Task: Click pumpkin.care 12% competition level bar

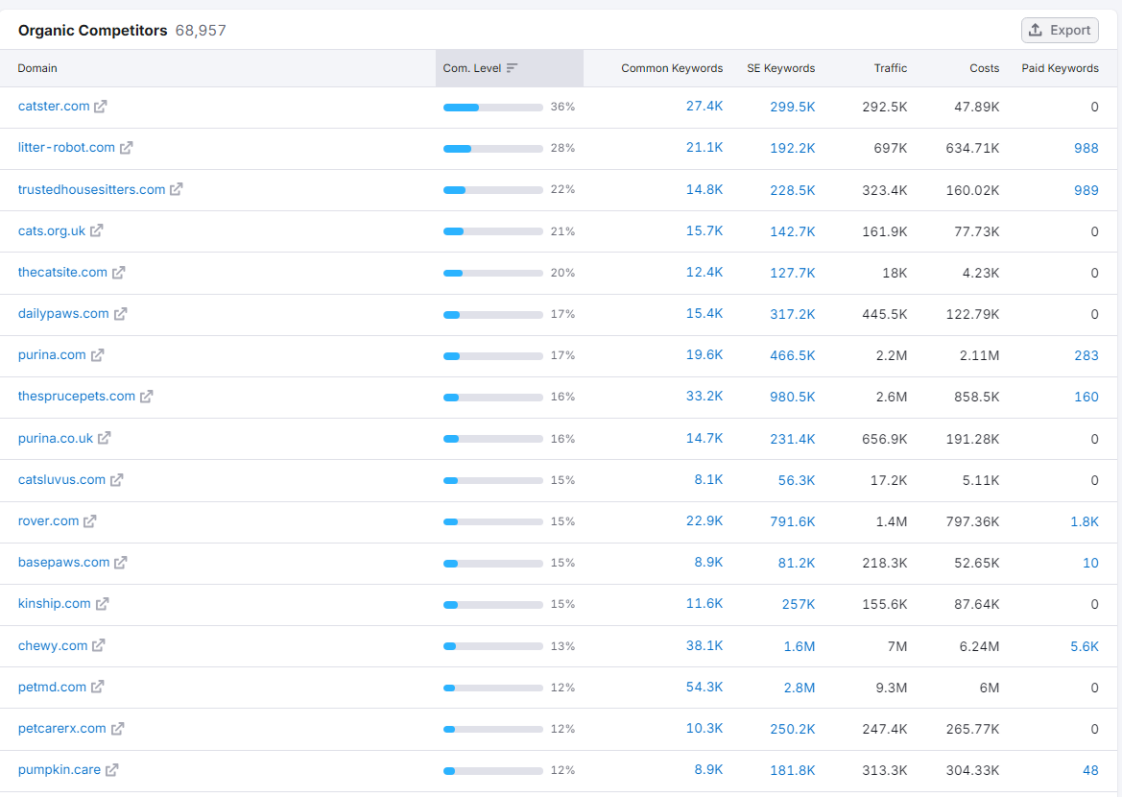Action: point(493,771)
